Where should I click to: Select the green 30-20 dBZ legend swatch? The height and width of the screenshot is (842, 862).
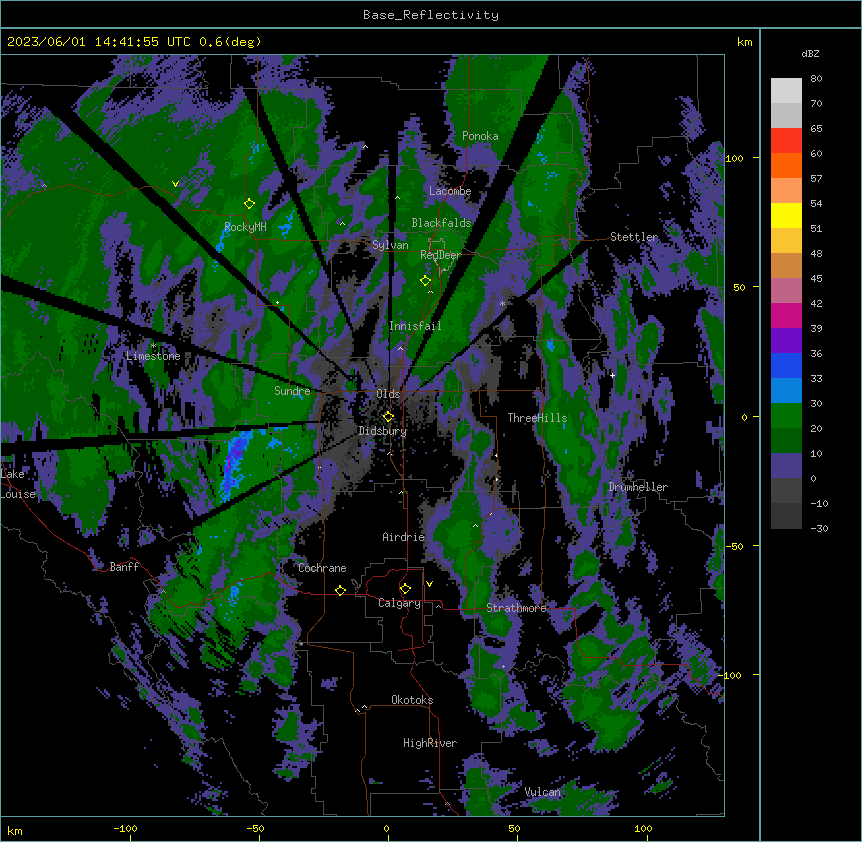[x=786, y=416]
